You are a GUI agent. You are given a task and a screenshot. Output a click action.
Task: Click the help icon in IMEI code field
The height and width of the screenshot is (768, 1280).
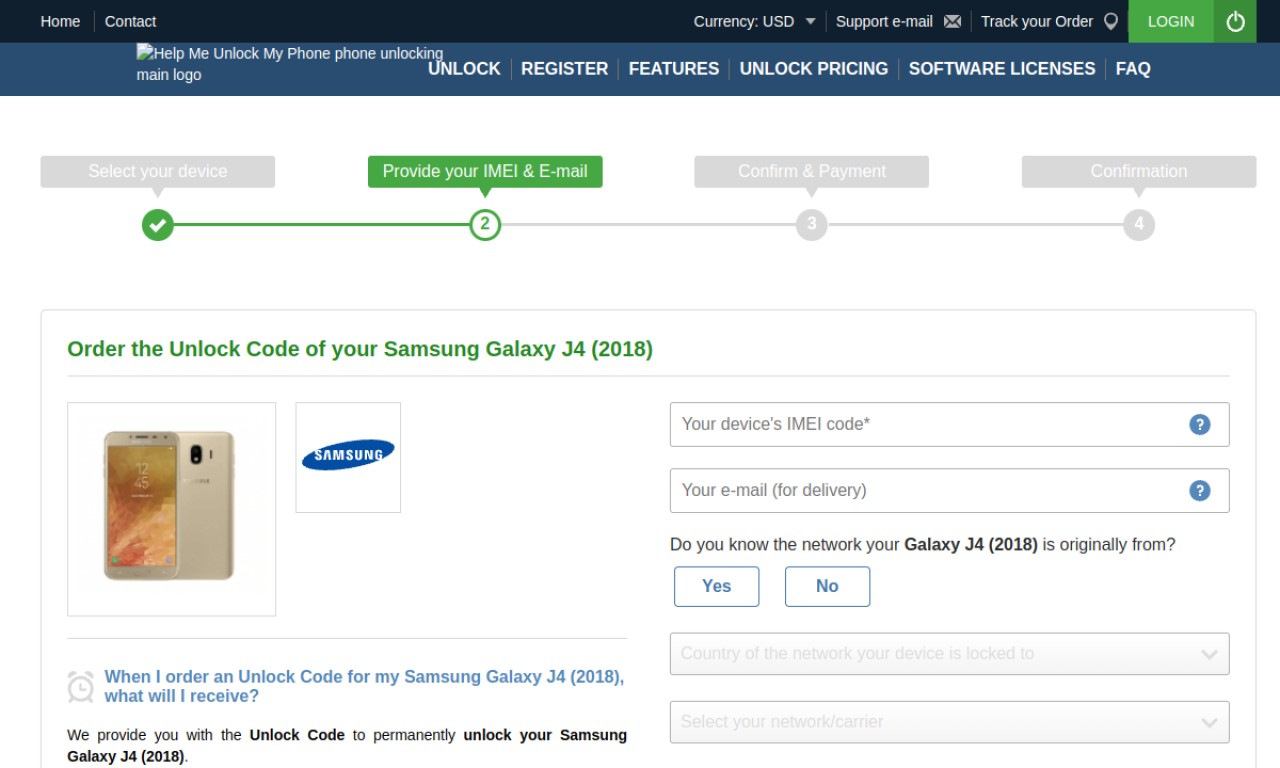coord(1200,424)
